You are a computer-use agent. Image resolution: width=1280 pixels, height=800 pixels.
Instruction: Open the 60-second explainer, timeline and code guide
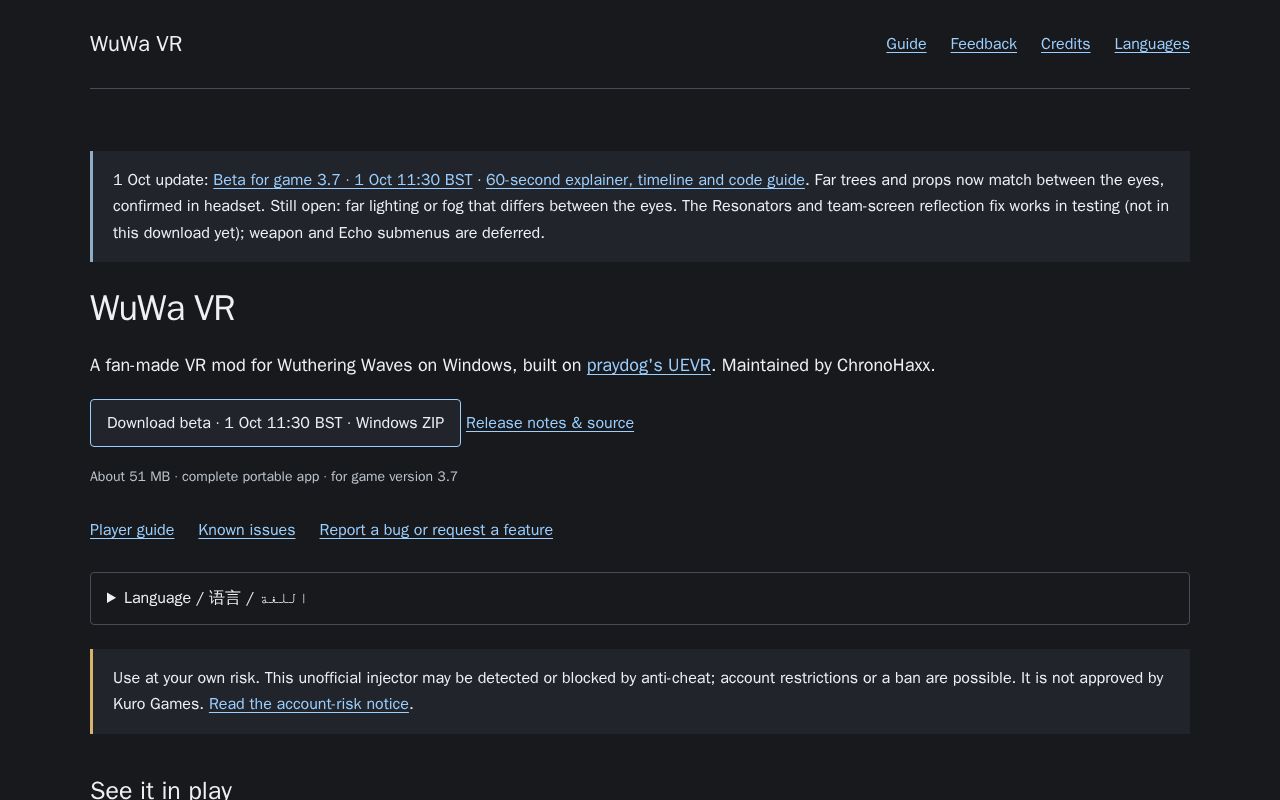(x=645, y=180)
